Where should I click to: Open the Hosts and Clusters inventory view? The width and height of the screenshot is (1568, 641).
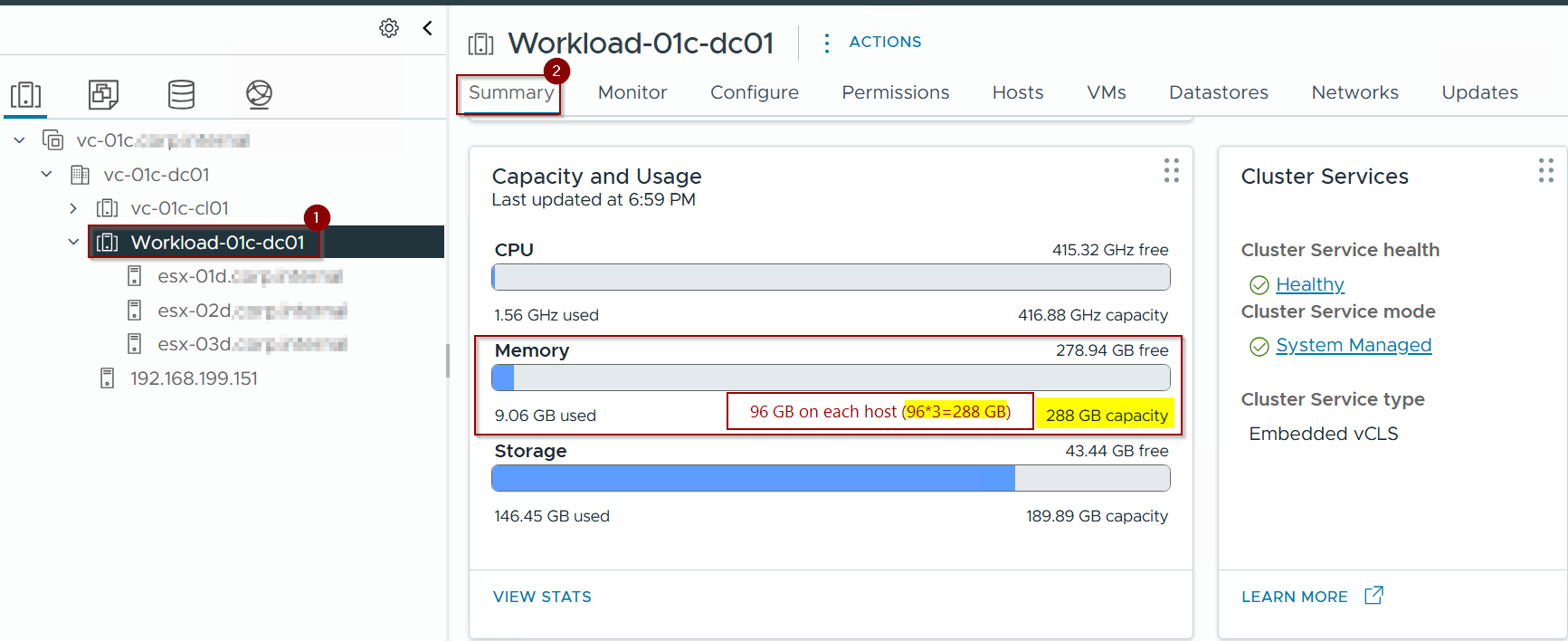click(26, 94)
